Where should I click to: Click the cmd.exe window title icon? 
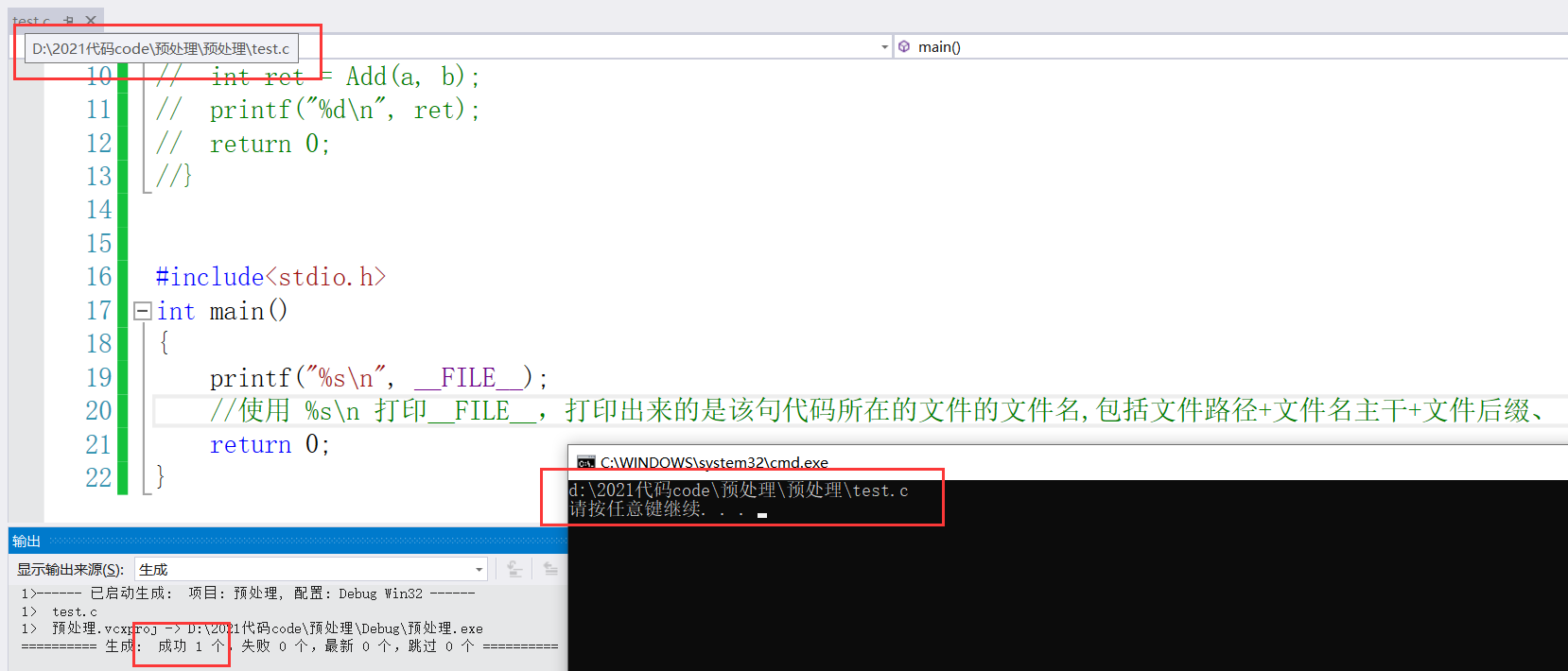pos(586,462)
